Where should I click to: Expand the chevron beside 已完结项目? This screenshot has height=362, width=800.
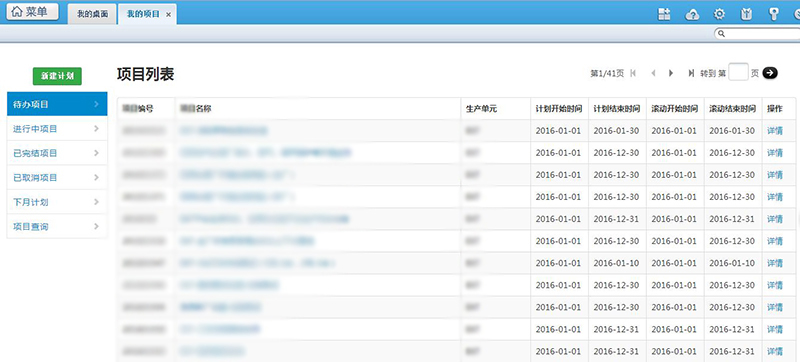click(x=96, y=153)
